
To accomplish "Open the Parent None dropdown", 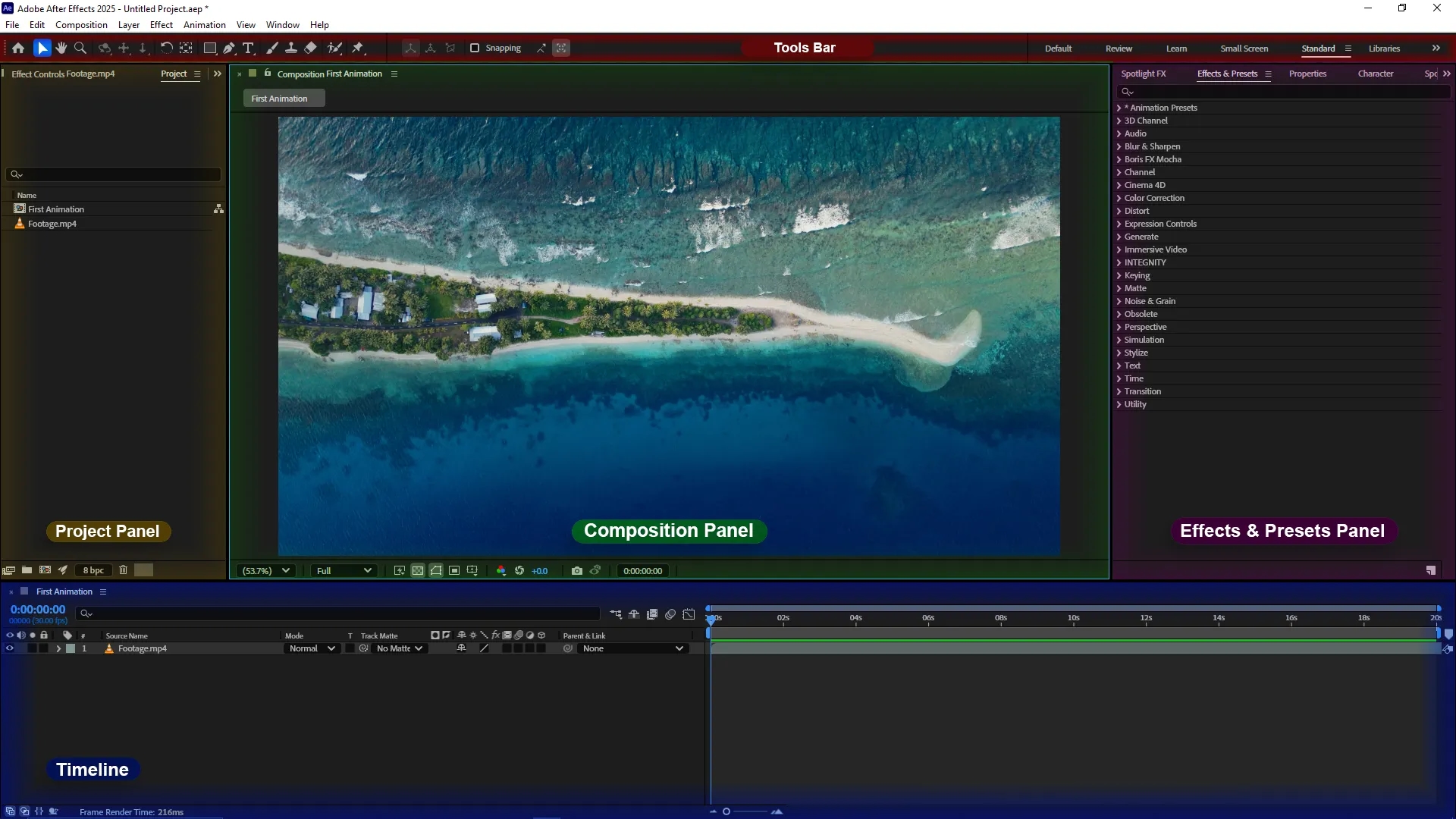I will point(632,649).
